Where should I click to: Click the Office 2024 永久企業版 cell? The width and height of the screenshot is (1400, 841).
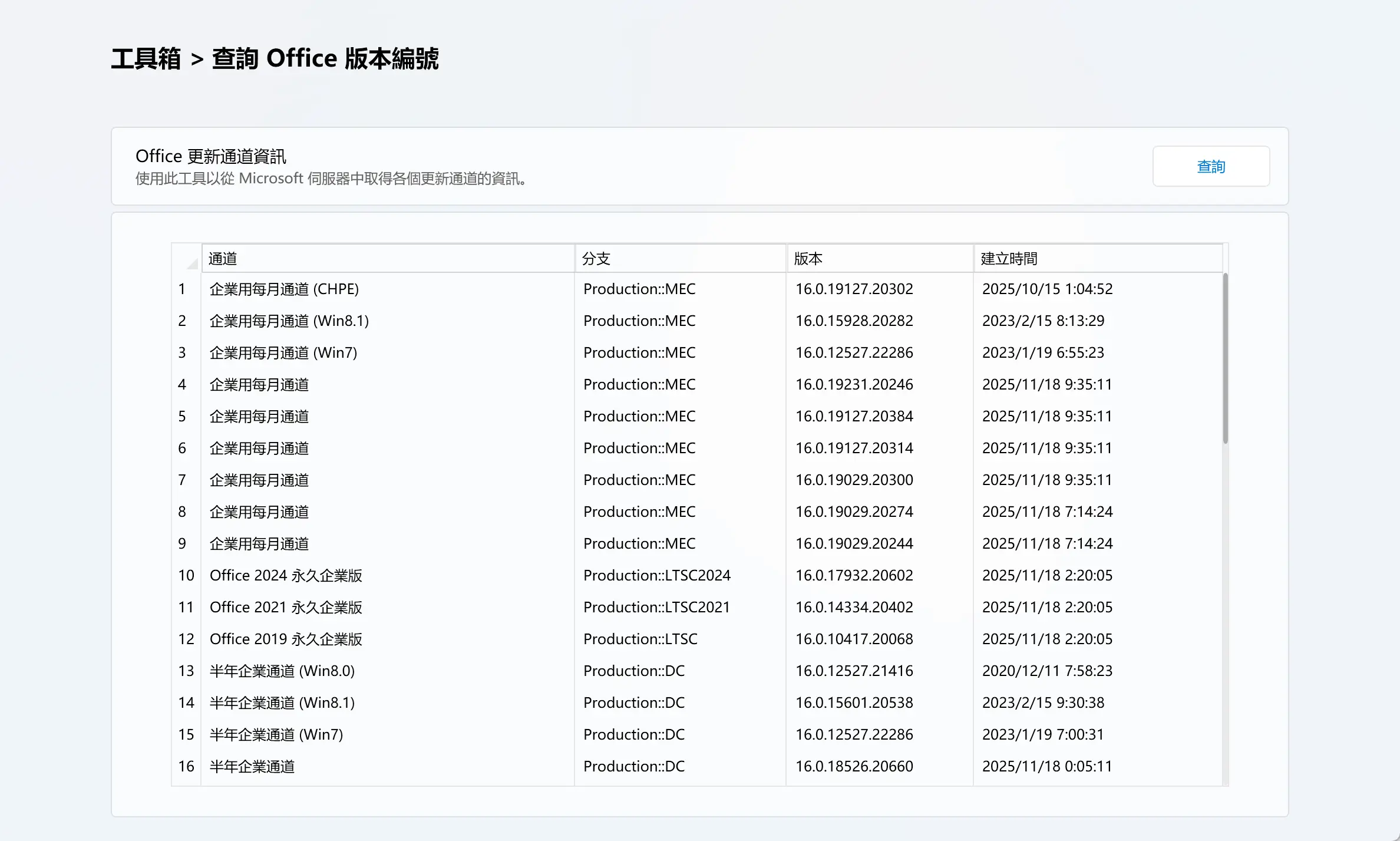[x=286, y=576]
